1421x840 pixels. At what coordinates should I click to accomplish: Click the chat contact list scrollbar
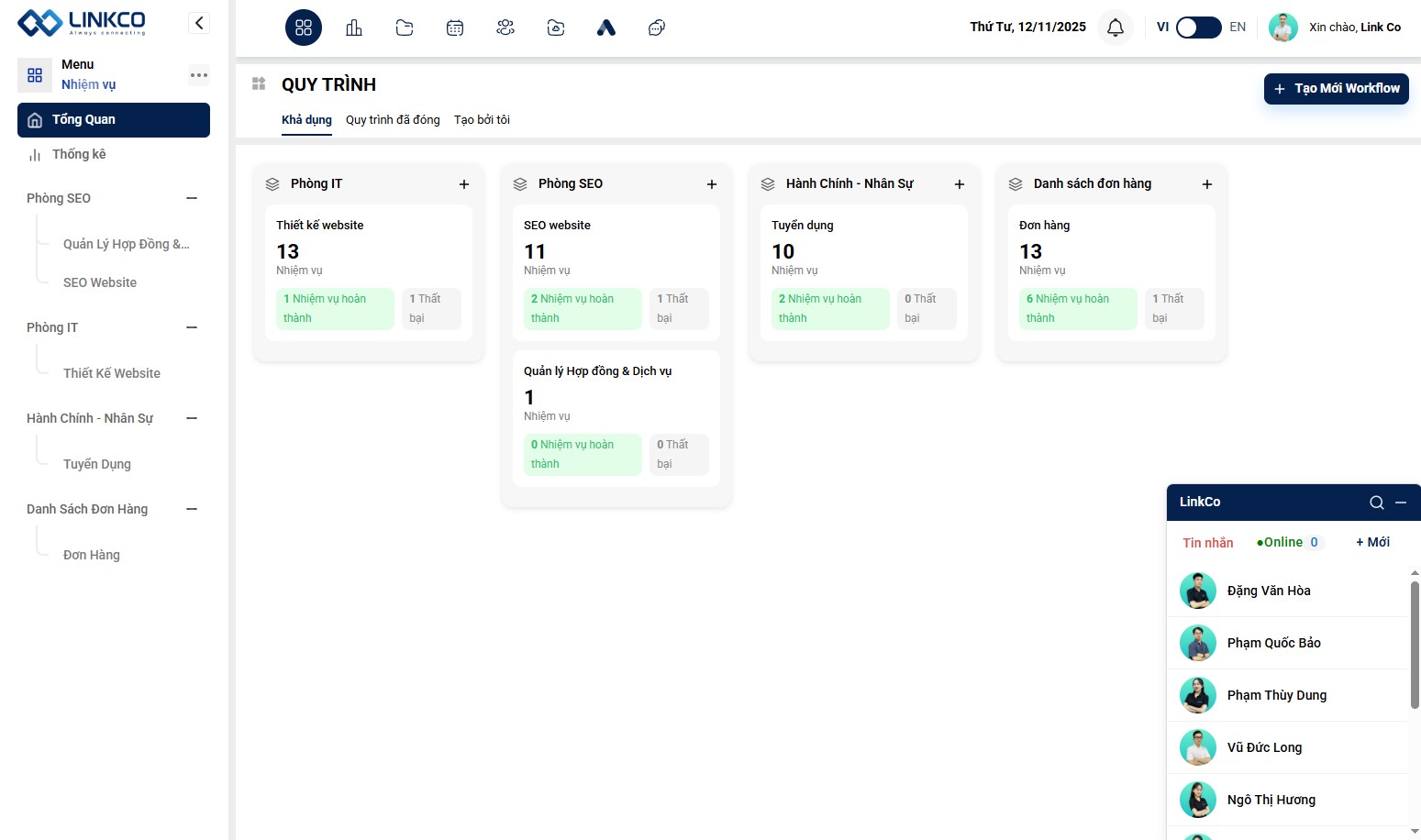(1415, 642)
